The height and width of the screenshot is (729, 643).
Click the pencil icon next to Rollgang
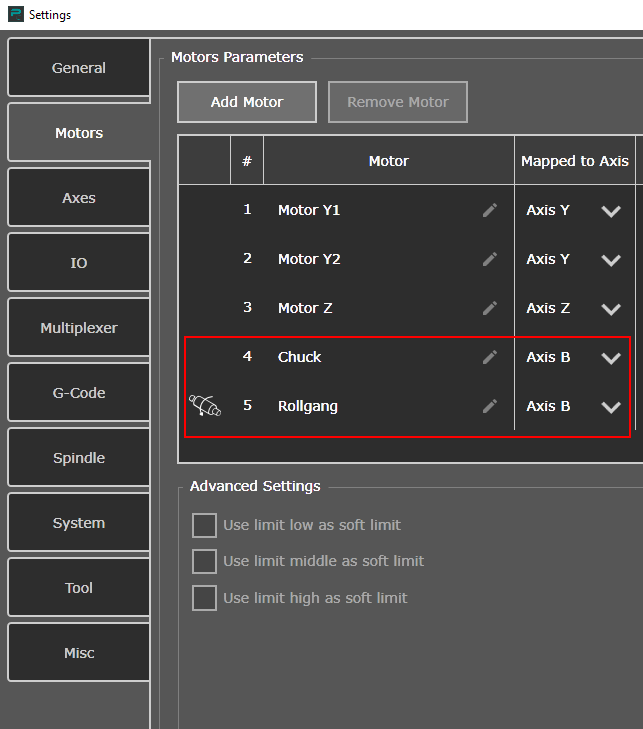(489, 406)
